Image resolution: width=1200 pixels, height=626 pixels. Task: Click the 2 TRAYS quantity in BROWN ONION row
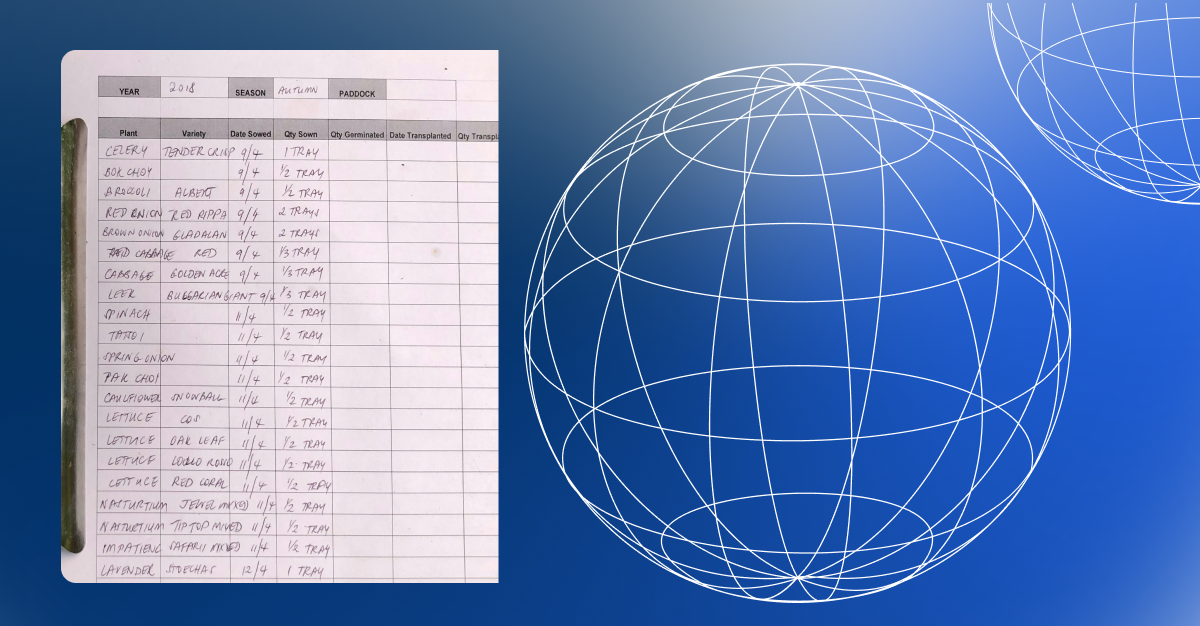(x=301, y=233)
